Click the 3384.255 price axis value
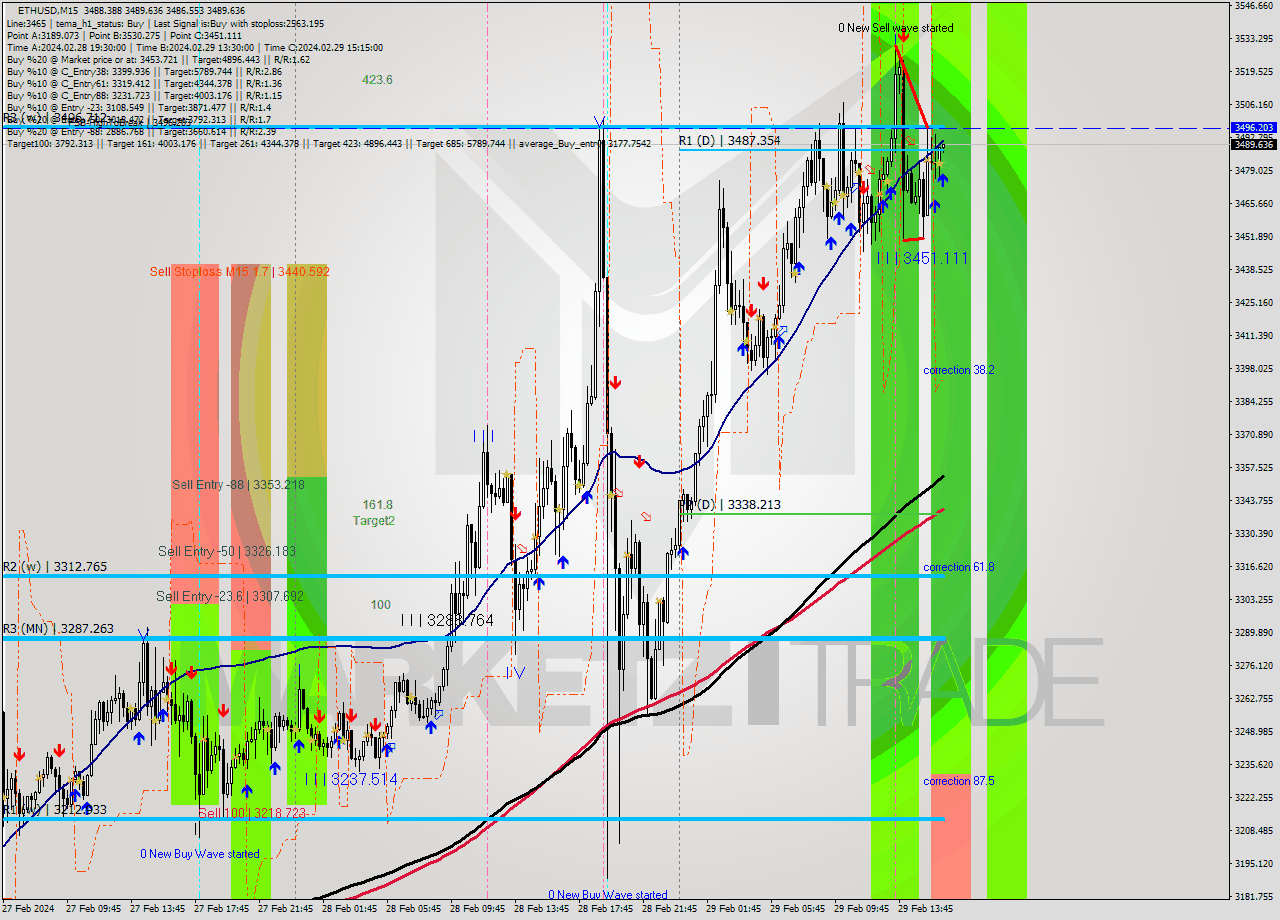This screenshot has height=920, width=1280. pos(1254,402)
